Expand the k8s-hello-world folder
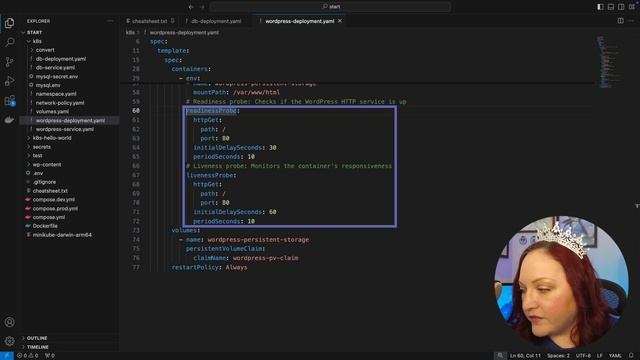Image resolution: width=640 pixels, height=360 pixels. (x=52, y=138)
